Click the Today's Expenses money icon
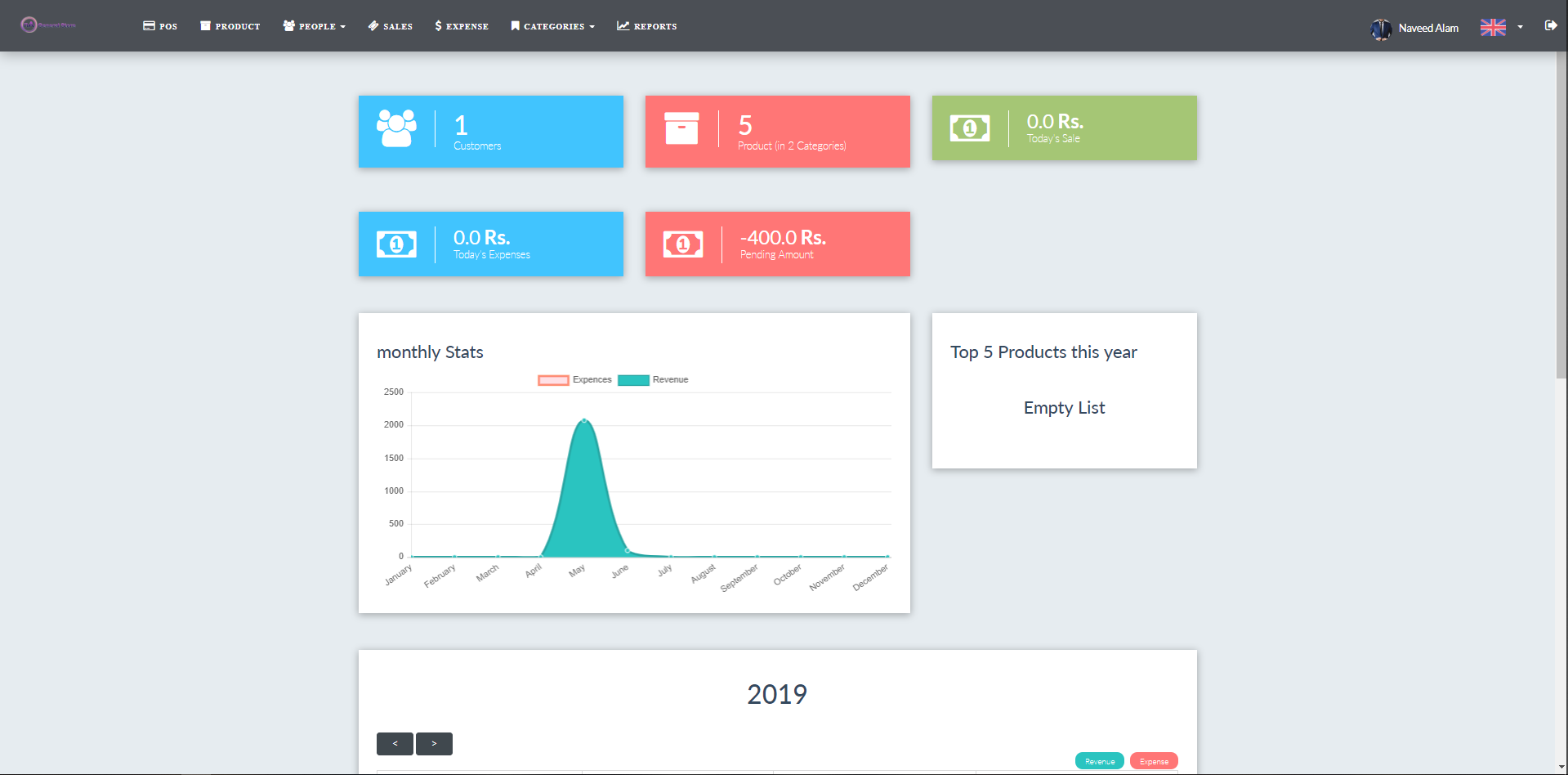Viewport: 1568px width, 775px height. [396, 244]
